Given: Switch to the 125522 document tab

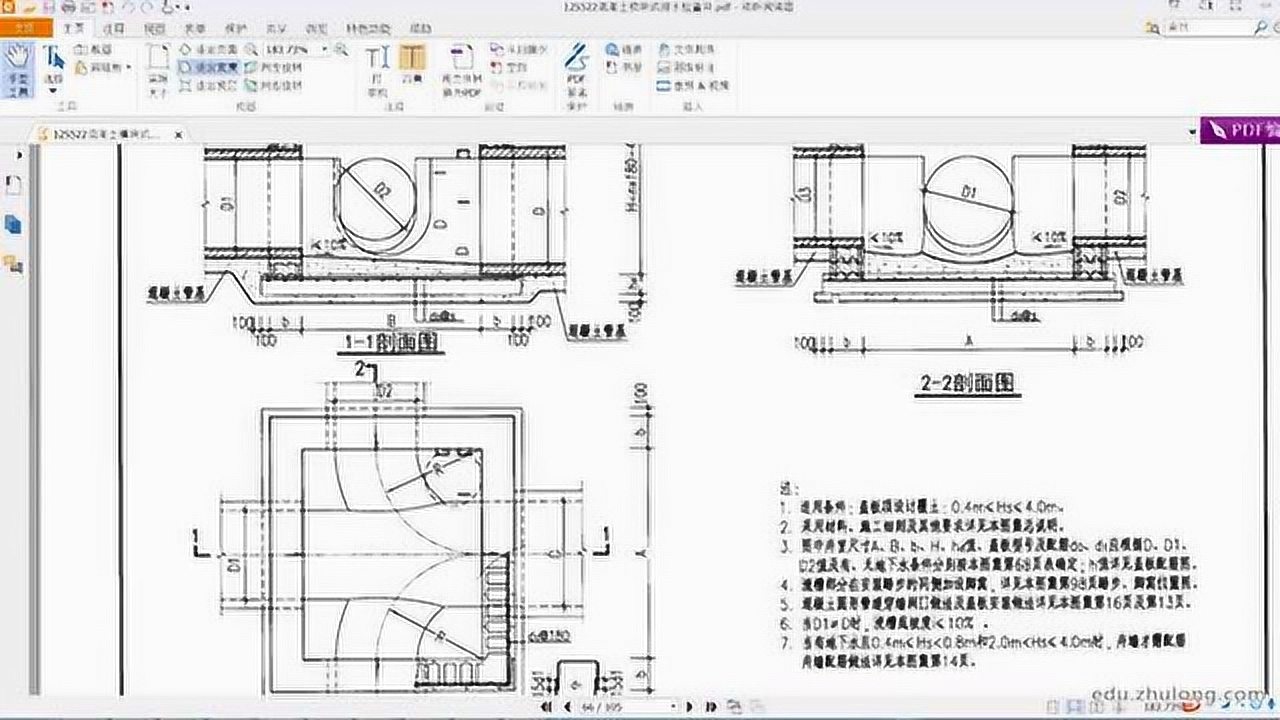Looking at the screenshot, I should 110,133.
